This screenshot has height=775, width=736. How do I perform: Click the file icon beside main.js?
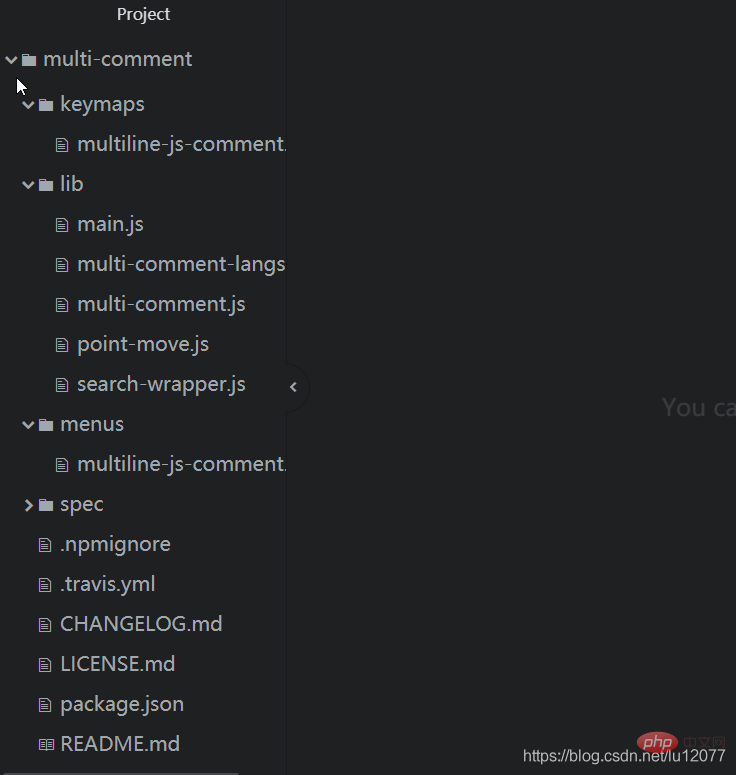point(62,225)
